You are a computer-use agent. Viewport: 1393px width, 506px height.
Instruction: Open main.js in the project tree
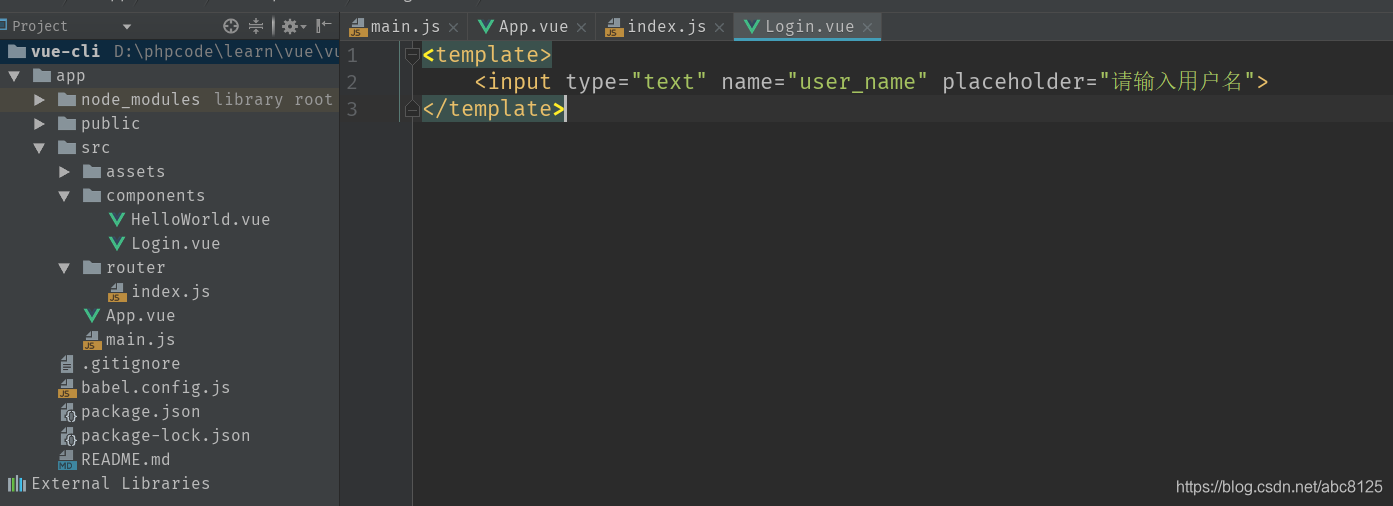140,339
